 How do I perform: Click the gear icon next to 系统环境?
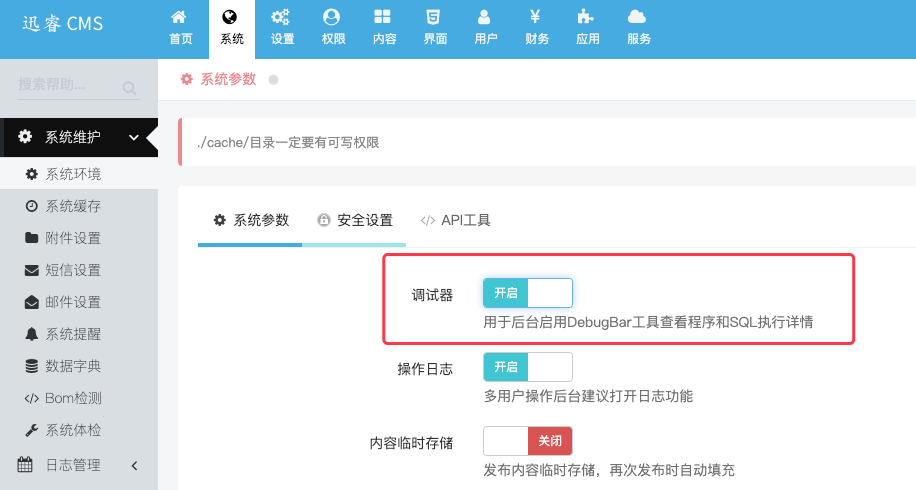point(32,174)
